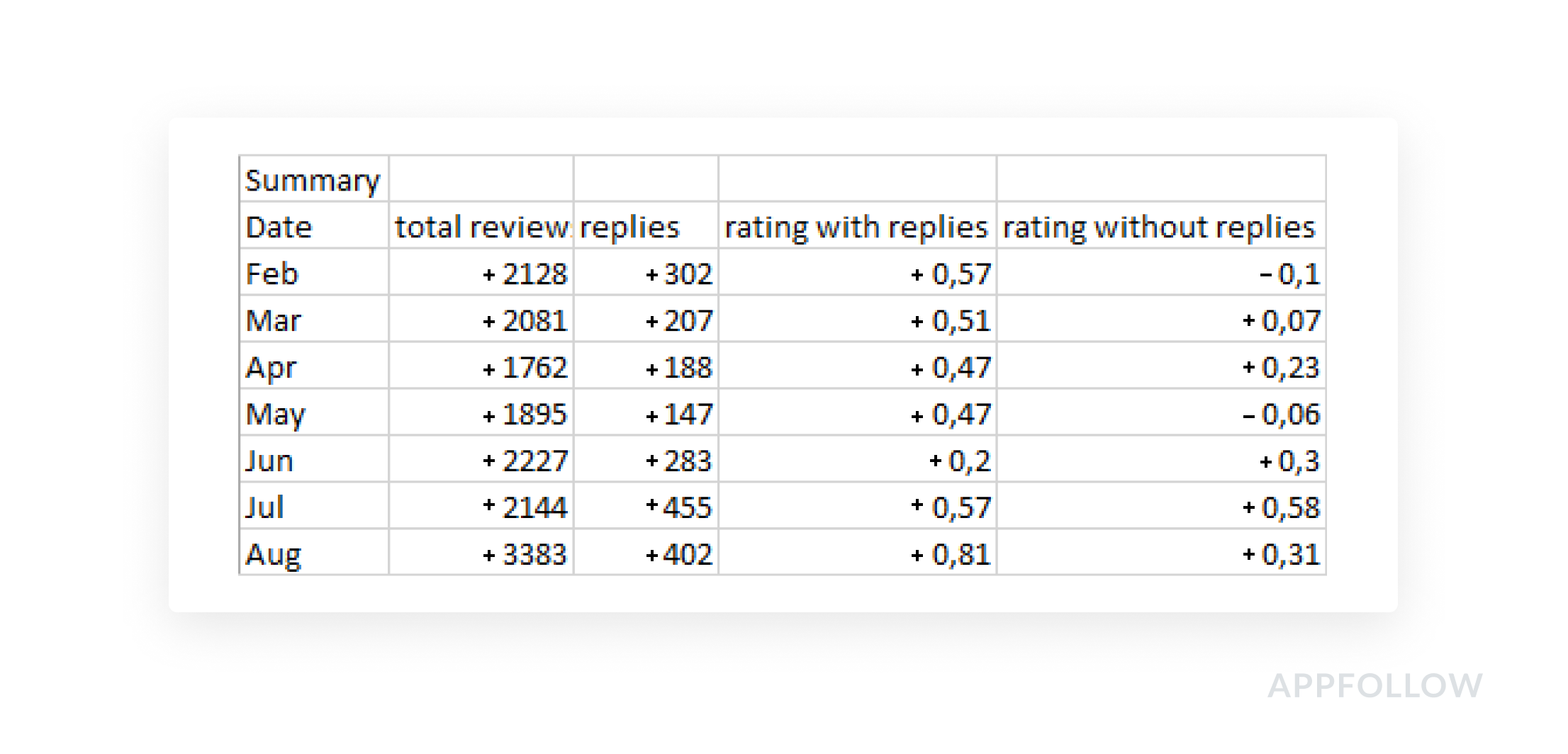
Task: Select the rating without replies header
Action: tap(1159, 227)
